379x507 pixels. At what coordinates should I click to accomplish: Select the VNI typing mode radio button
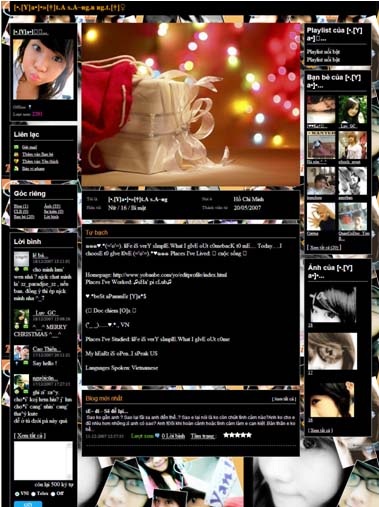[17, 494]
